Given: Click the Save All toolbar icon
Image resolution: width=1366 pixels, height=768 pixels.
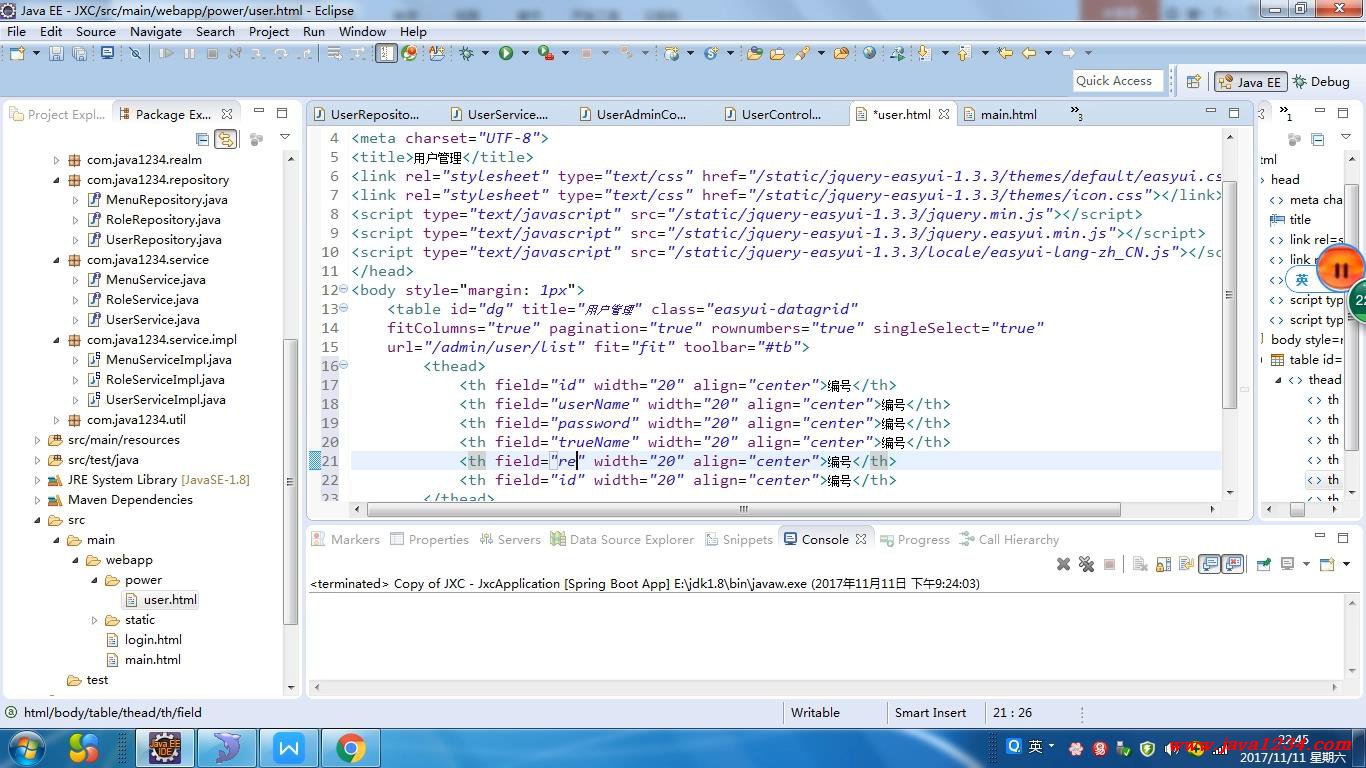Looking at the screenshot, I should pos(79,53).
